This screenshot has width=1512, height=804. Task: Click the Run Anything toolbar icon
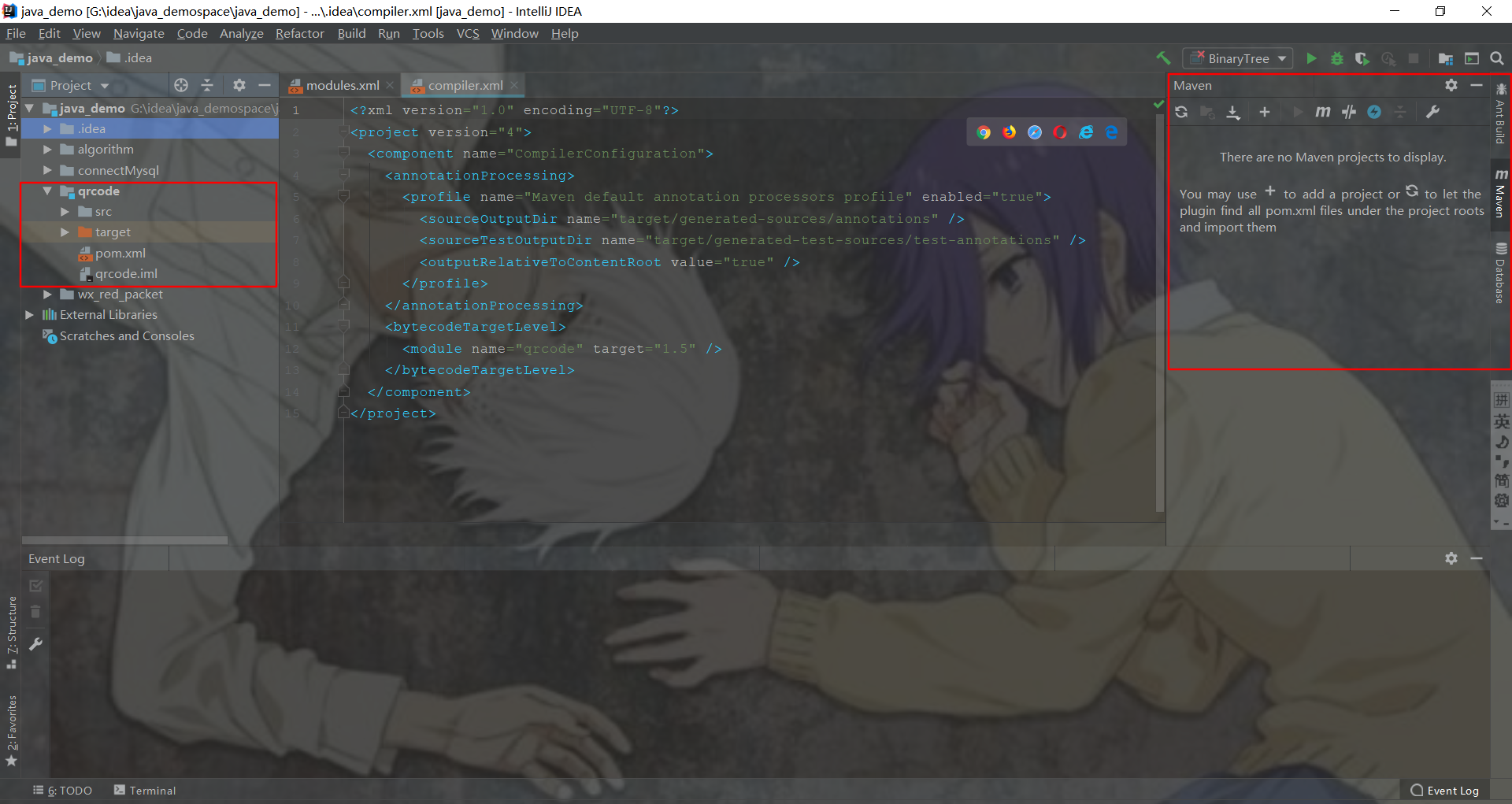click(1472, 58)
